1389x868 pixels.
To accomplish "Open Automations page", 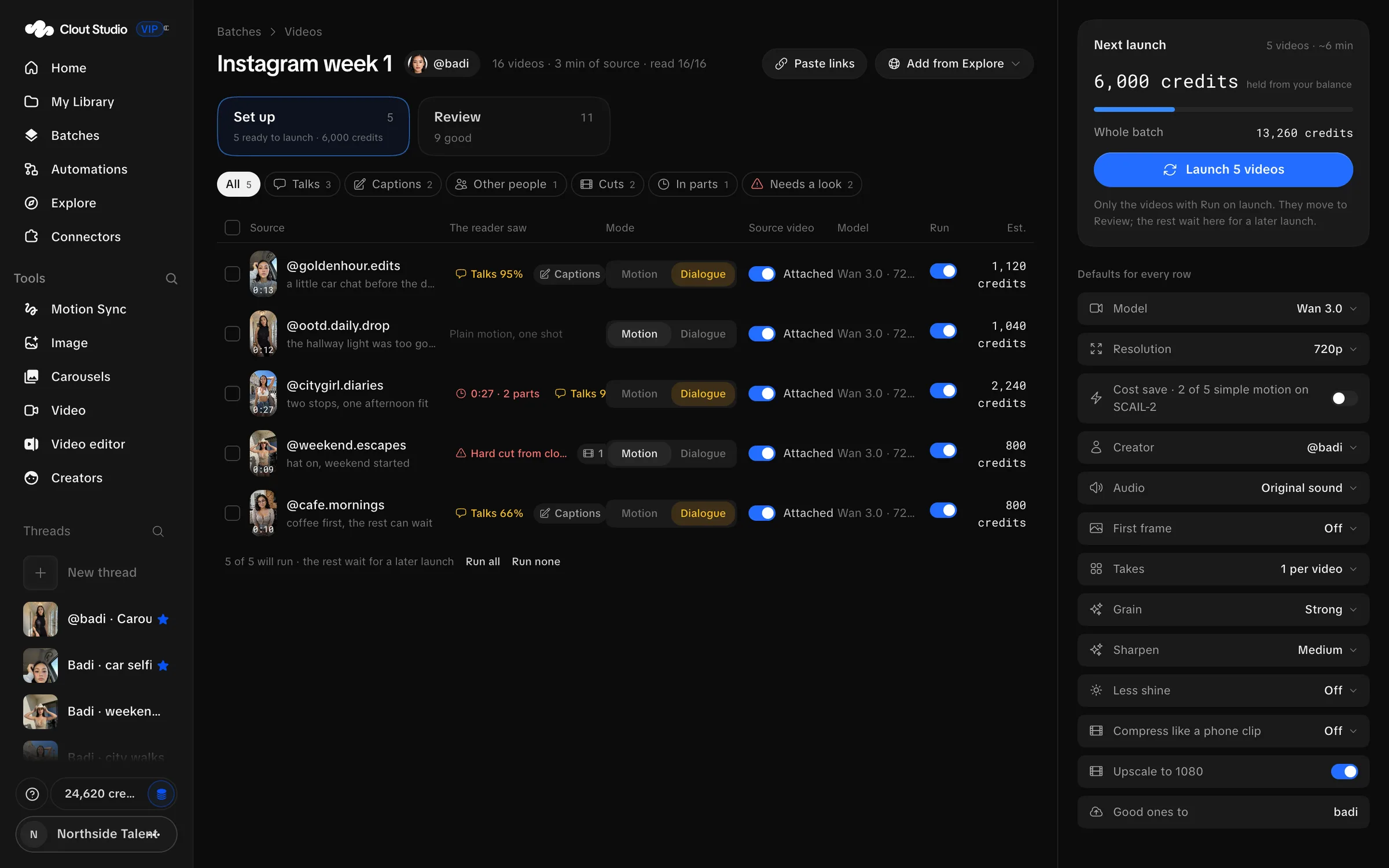I will click(89, 169).
